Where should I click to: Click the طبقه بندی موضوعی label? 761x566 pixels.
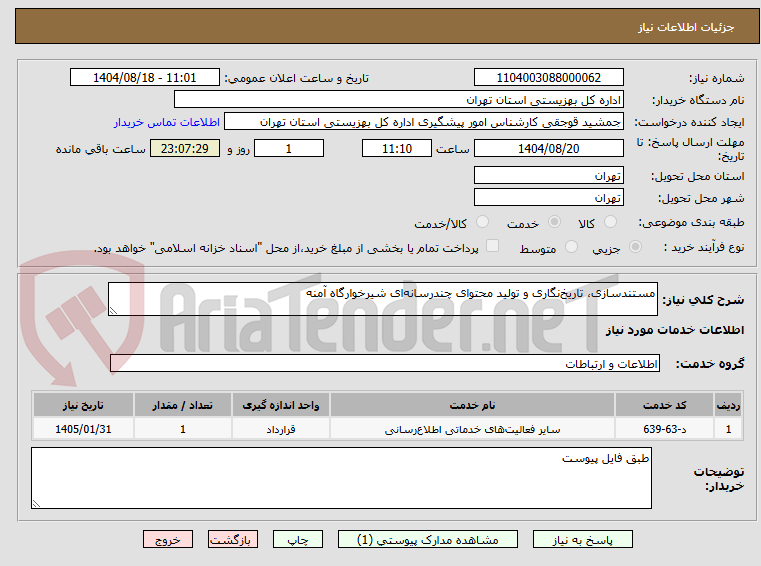pyautogui.click(x=691, y=222)
